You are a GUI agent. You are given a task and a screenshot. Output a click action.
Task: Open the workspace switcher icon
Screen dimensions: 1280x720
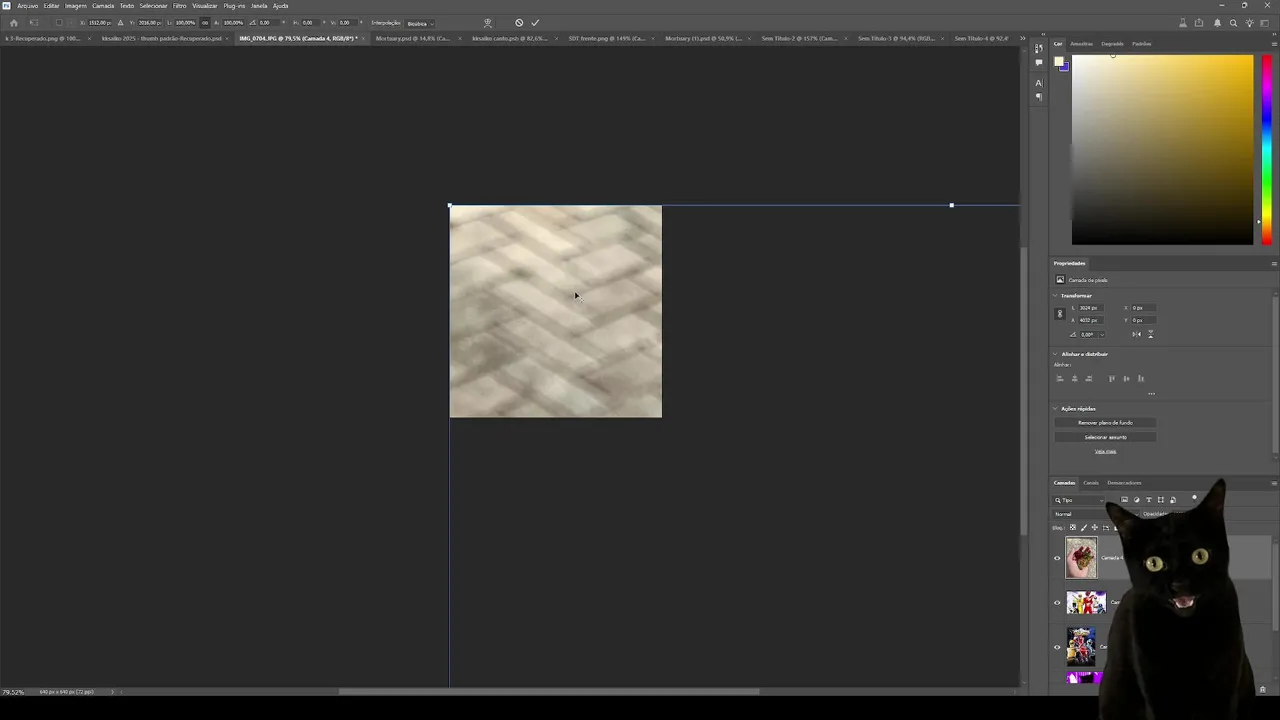tap(1266, 23)
